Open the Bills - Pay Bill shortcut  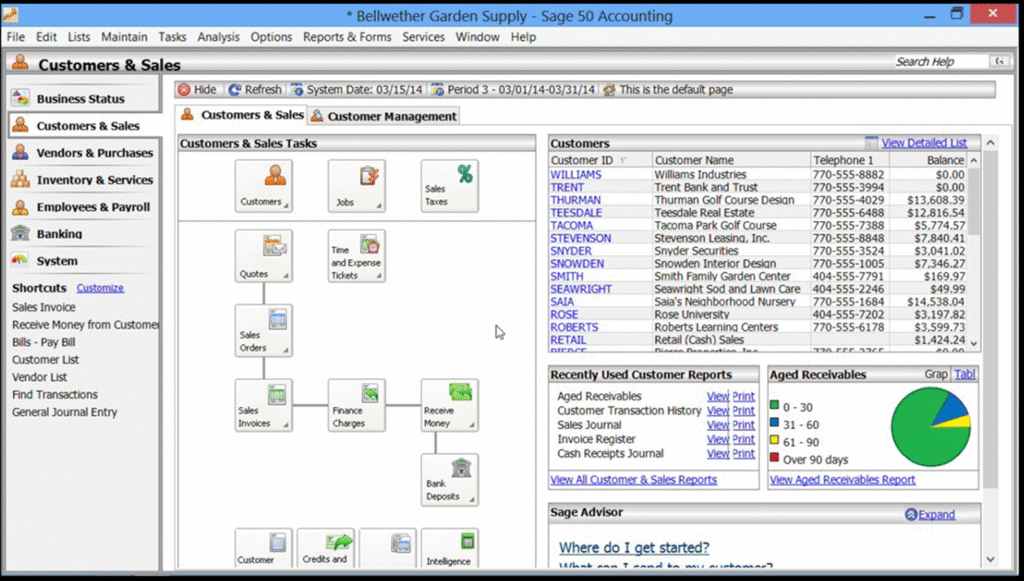coord(44,342)
